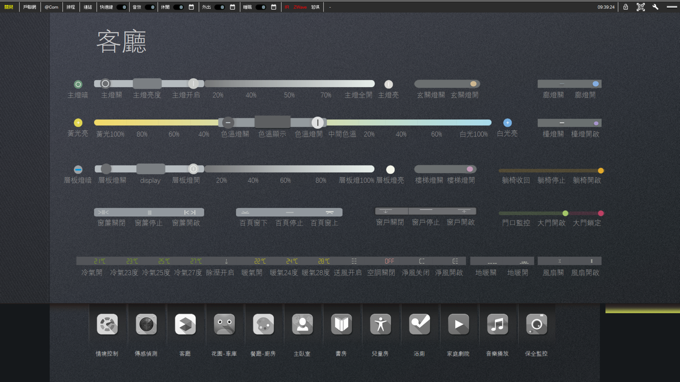
Task: Click 躺椅開啟 orange dot on recliner slider
Action: 601,170
